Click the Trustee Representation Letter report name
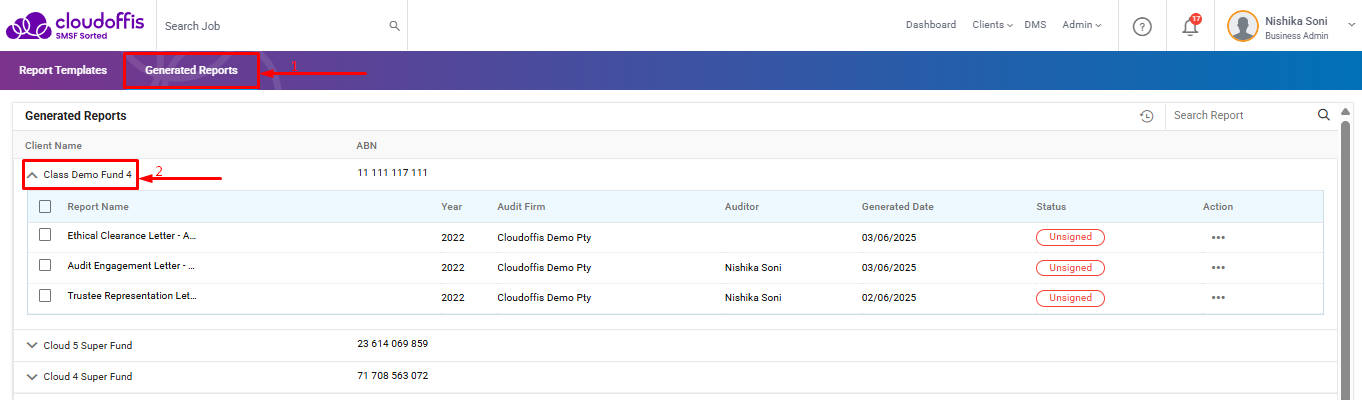1362x400 pixels. (x=132, y=296)
